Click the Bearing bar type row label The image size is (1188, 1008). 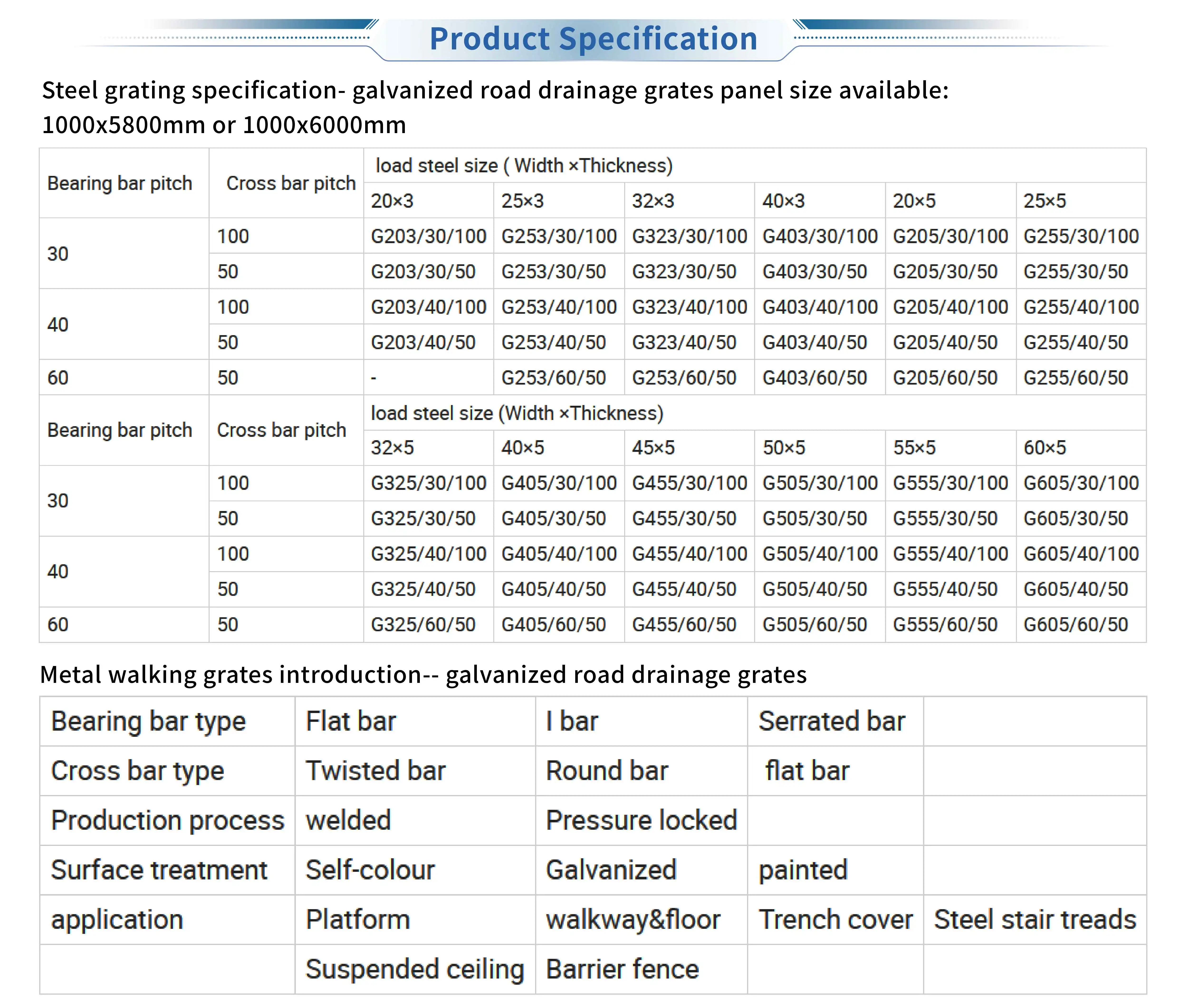[148, 721]
